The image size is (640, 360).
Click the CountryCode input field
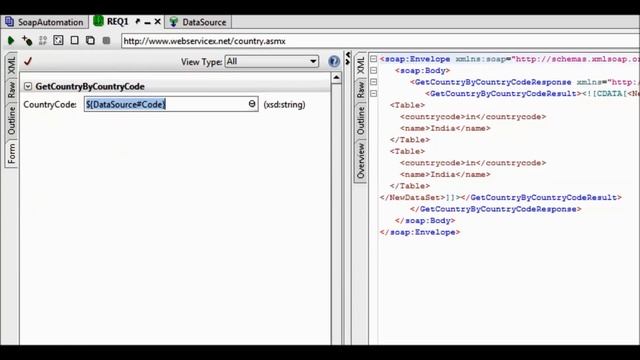[x=171, y=104]
